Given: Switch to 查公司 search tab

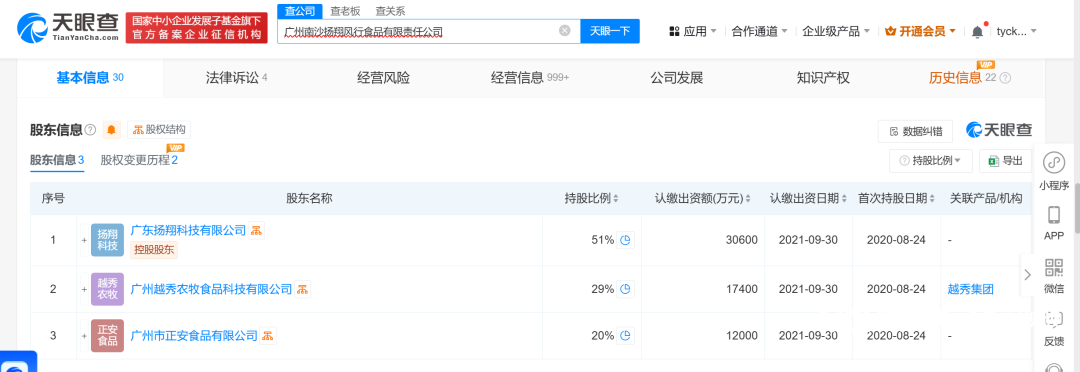Looking at the screenshot, I should [x=300, y=11].
